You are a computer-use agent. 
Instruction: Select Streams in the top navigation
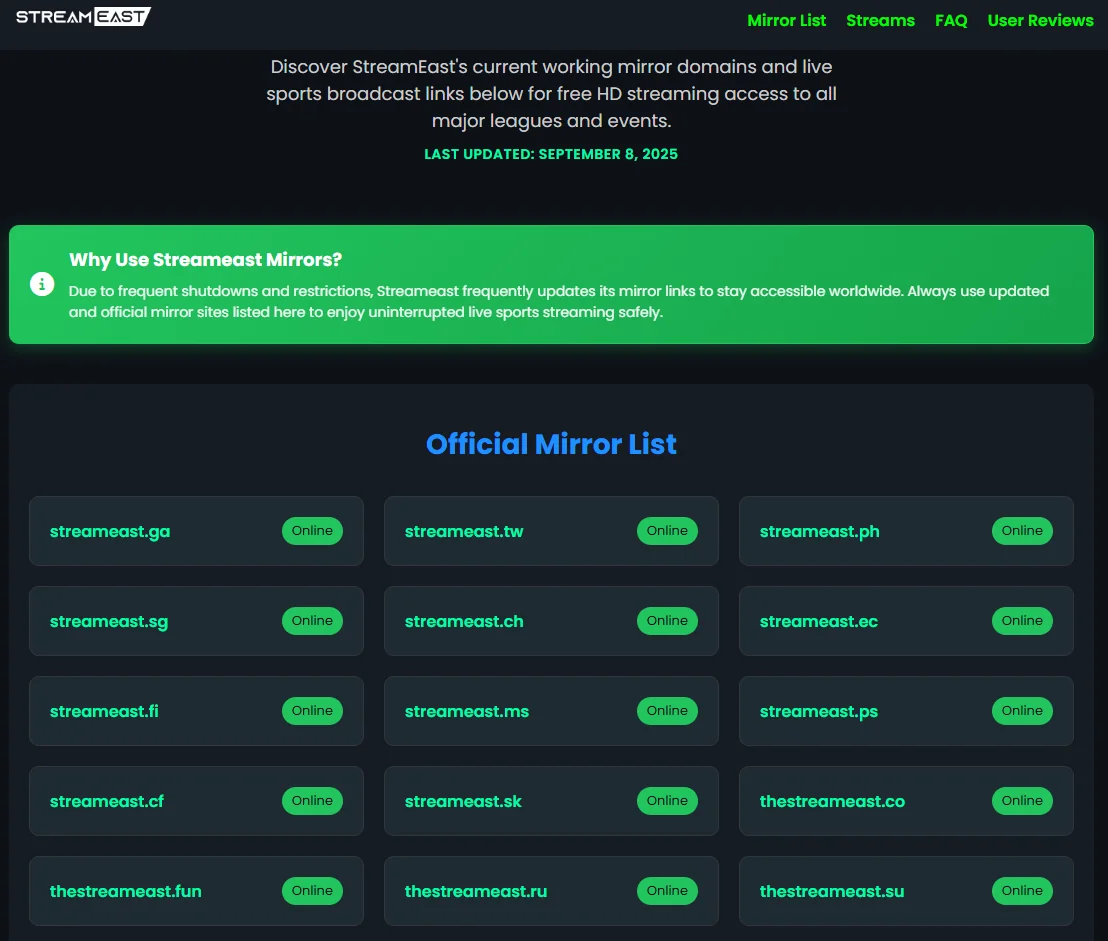[x=880, y=20]
